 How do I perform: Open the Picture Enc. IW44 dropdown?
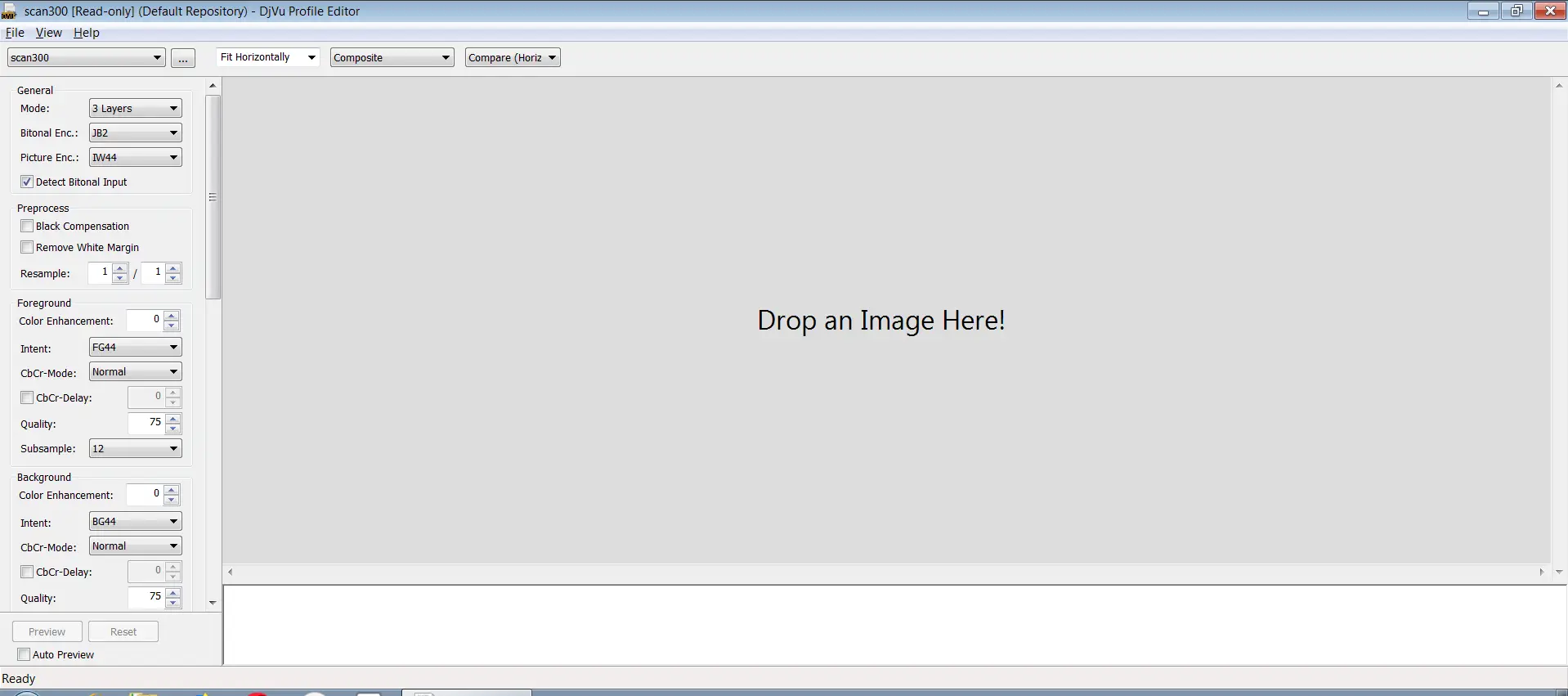(x=135, y=157)
